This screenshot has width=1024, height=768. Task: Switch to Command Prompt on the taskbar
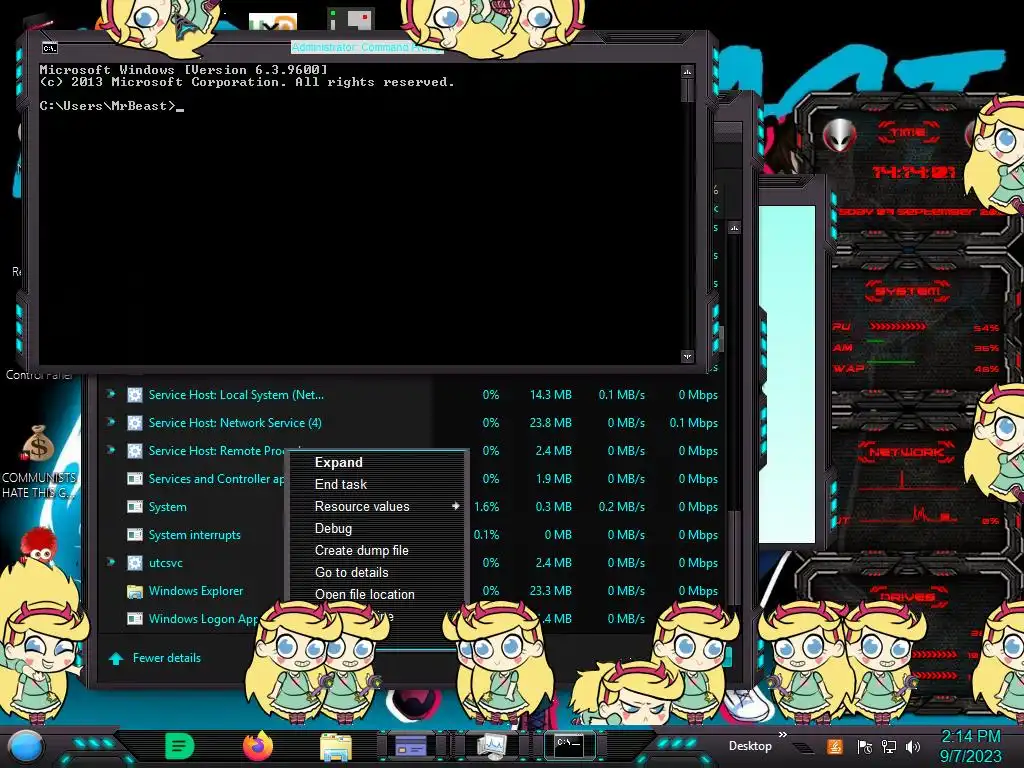tap(569, 744)
